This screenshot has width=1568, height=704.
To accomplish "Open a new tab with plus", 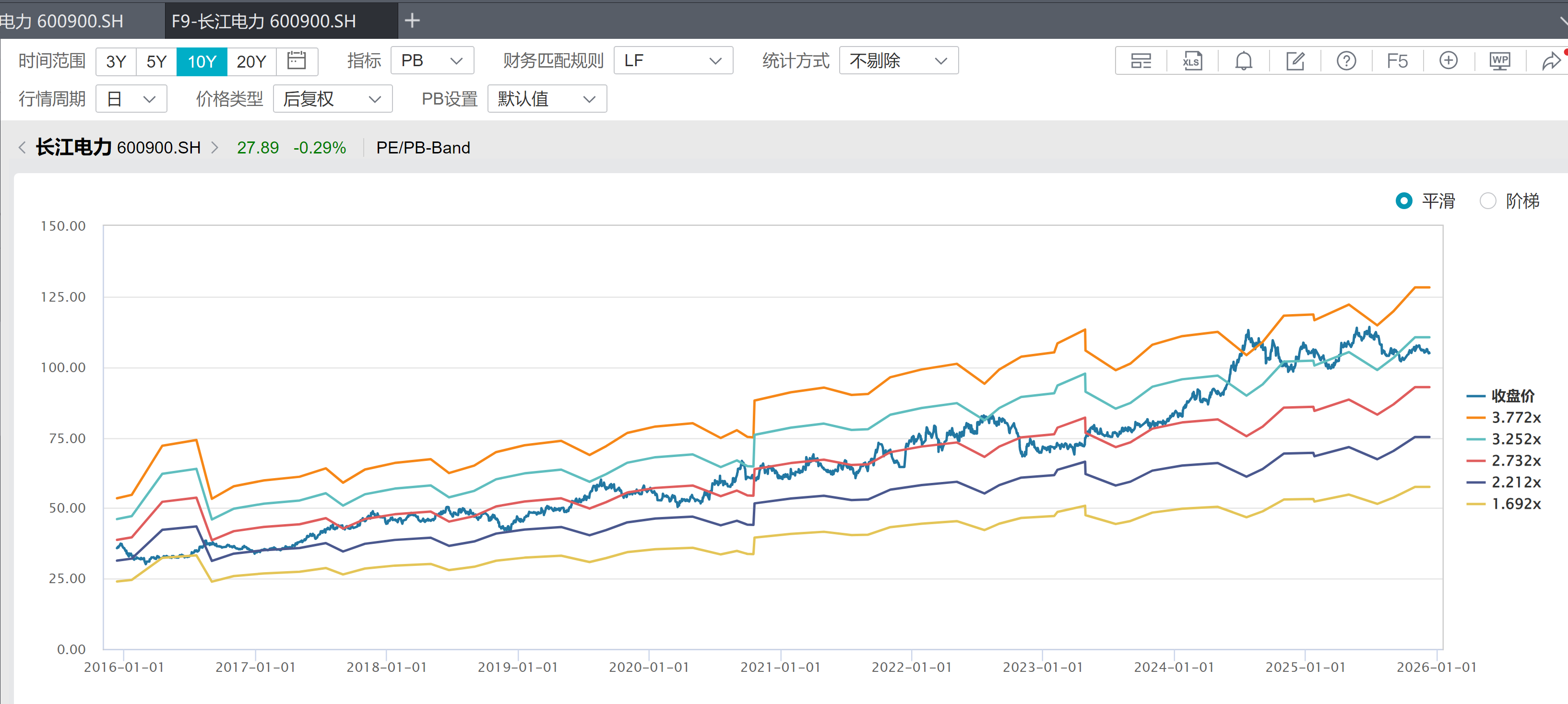I will [x=412, y=21].
